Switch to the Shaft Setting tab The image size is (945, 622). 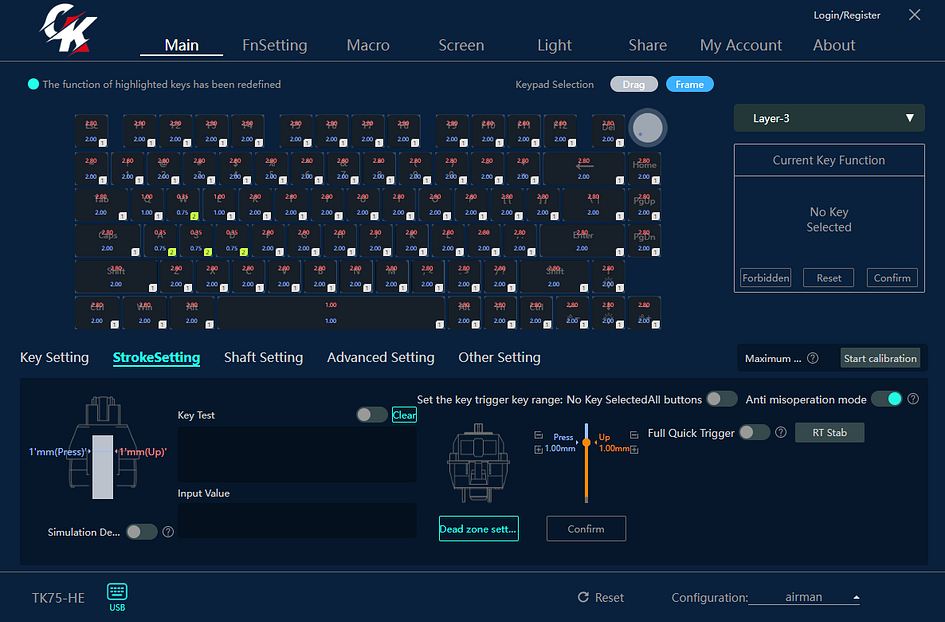(x=263, y=357)
